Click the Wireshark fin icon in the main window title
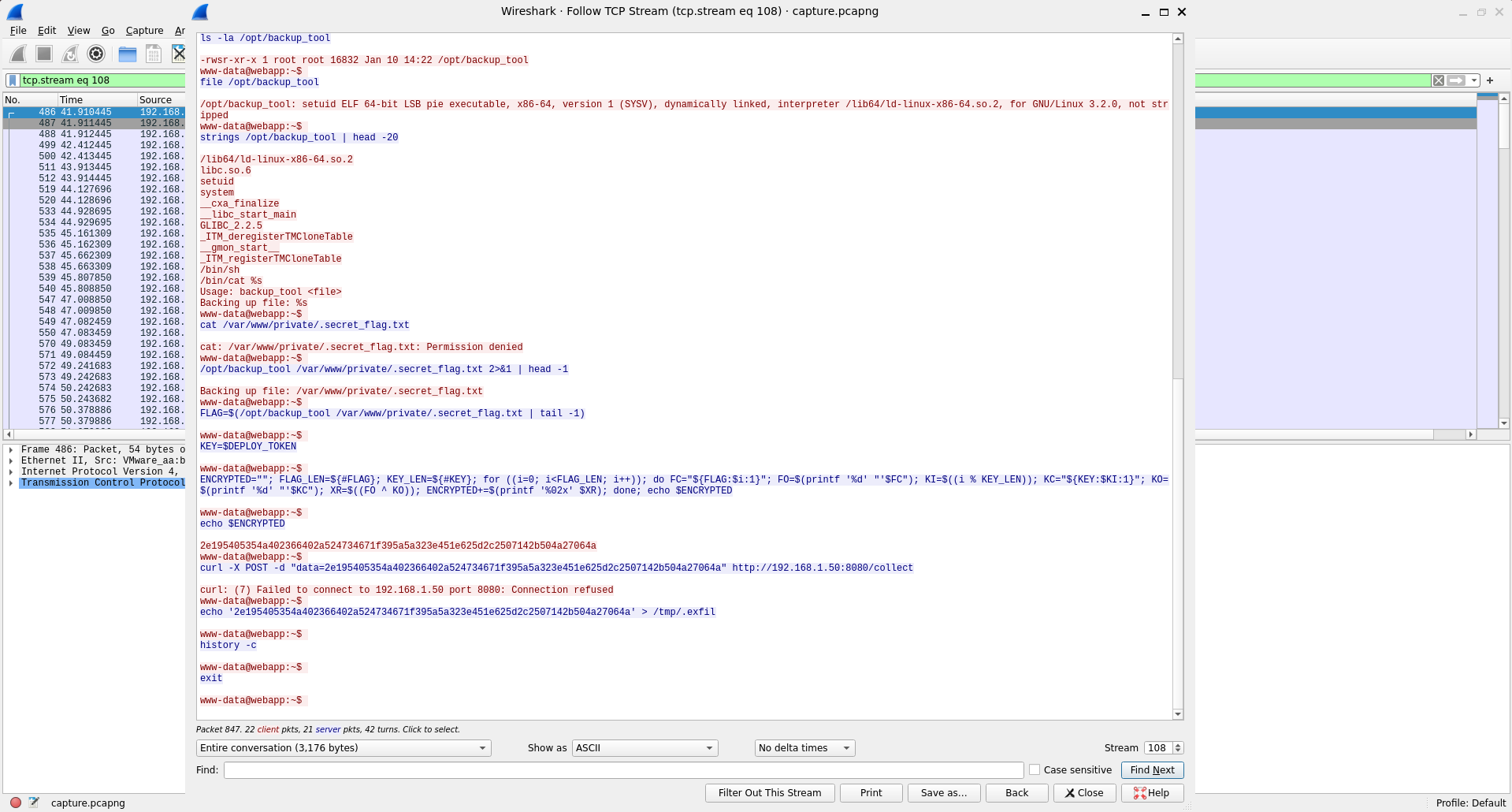The height and width of the screenshot is (812, 1512). (x=15, y=12)
